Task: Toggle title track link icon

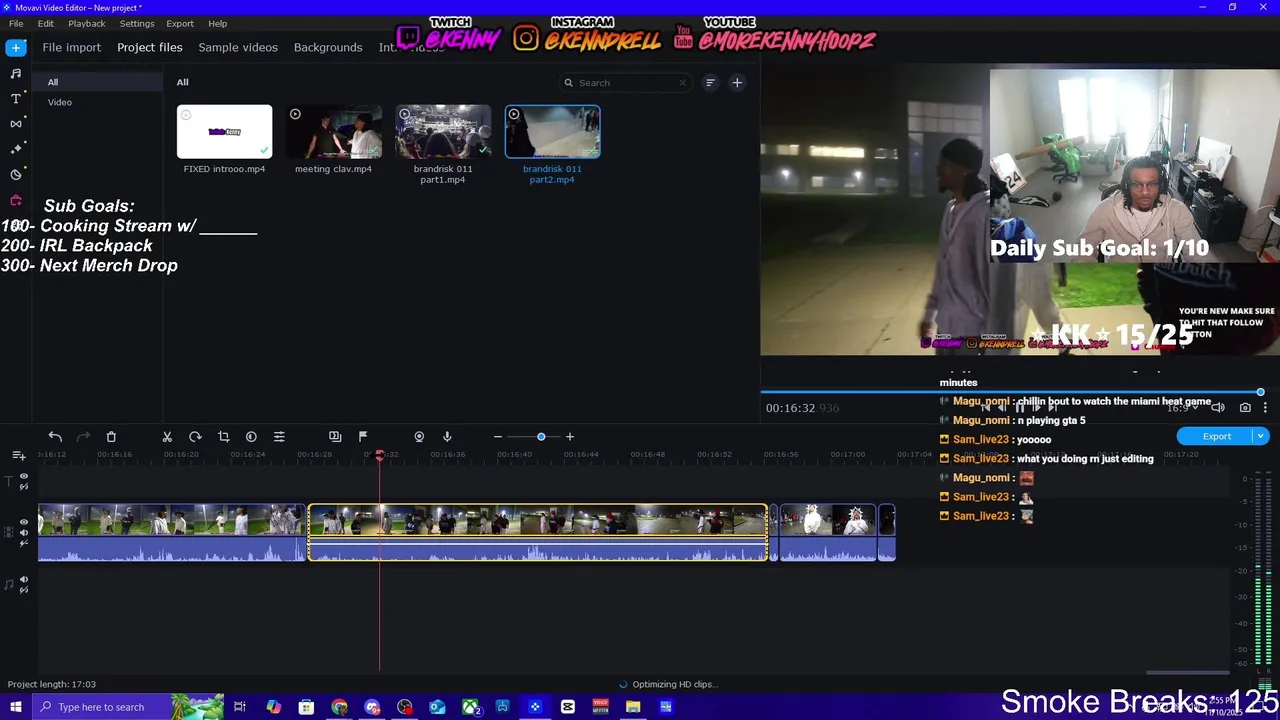Action: point(24,487)
